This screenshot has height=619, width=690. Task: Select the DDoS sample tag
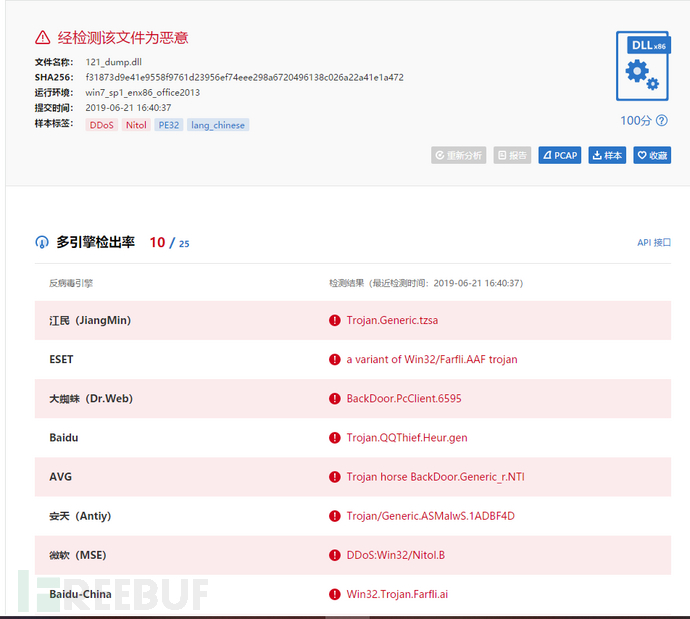pyautogui.click(x=102, y=125)
